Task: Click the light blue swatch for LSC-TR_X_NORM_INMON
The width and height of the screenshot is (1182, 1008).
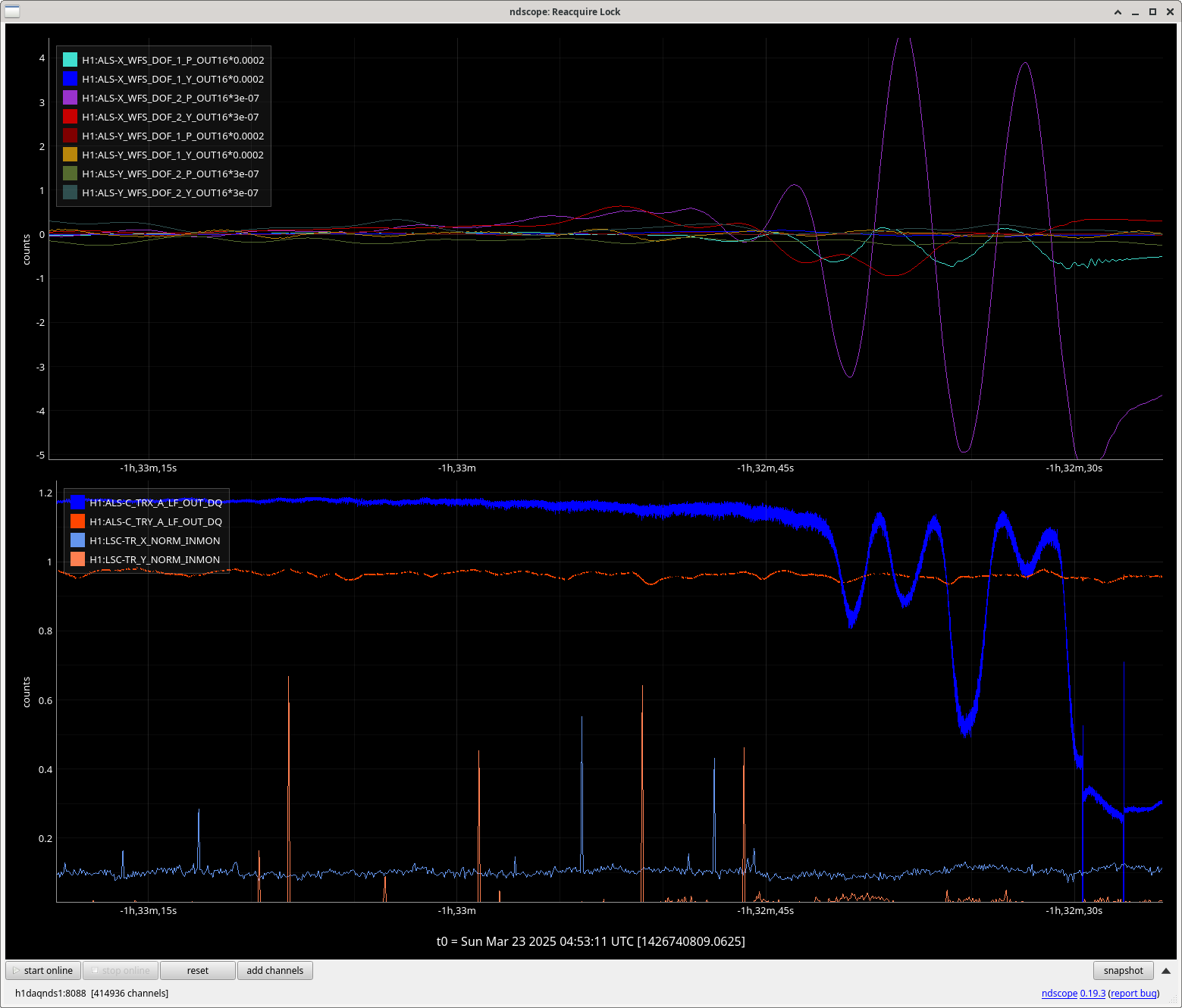Action: [77, 540]
